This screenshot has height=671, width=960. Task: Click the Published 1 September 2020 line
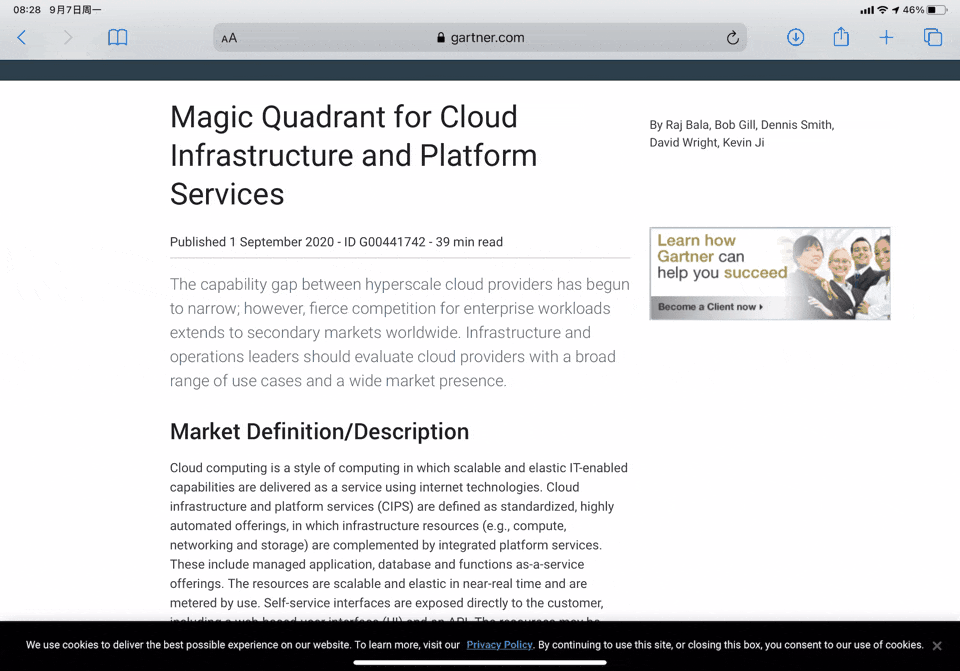coord(336,242)
